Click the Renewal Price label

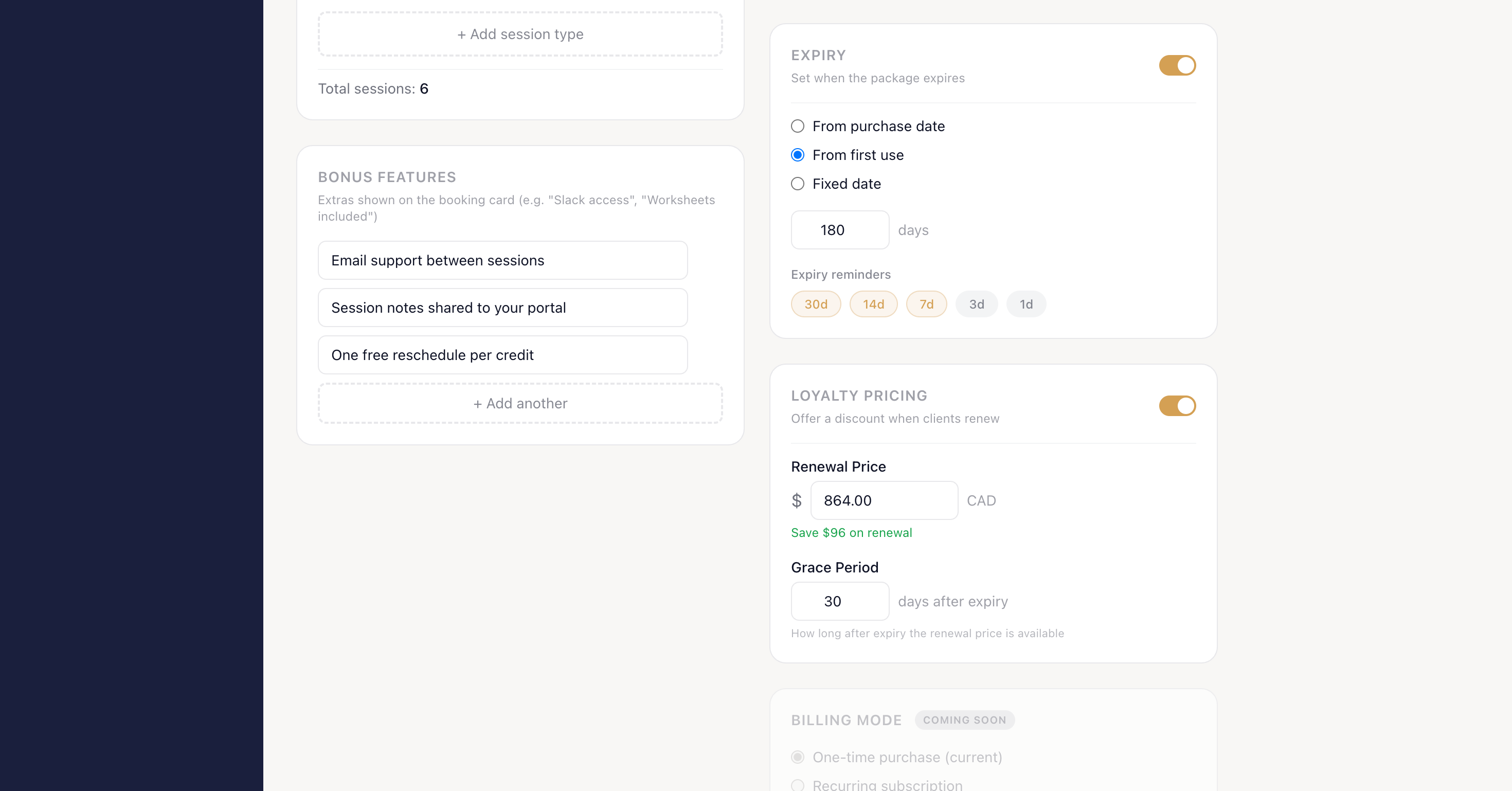[838, 466]
